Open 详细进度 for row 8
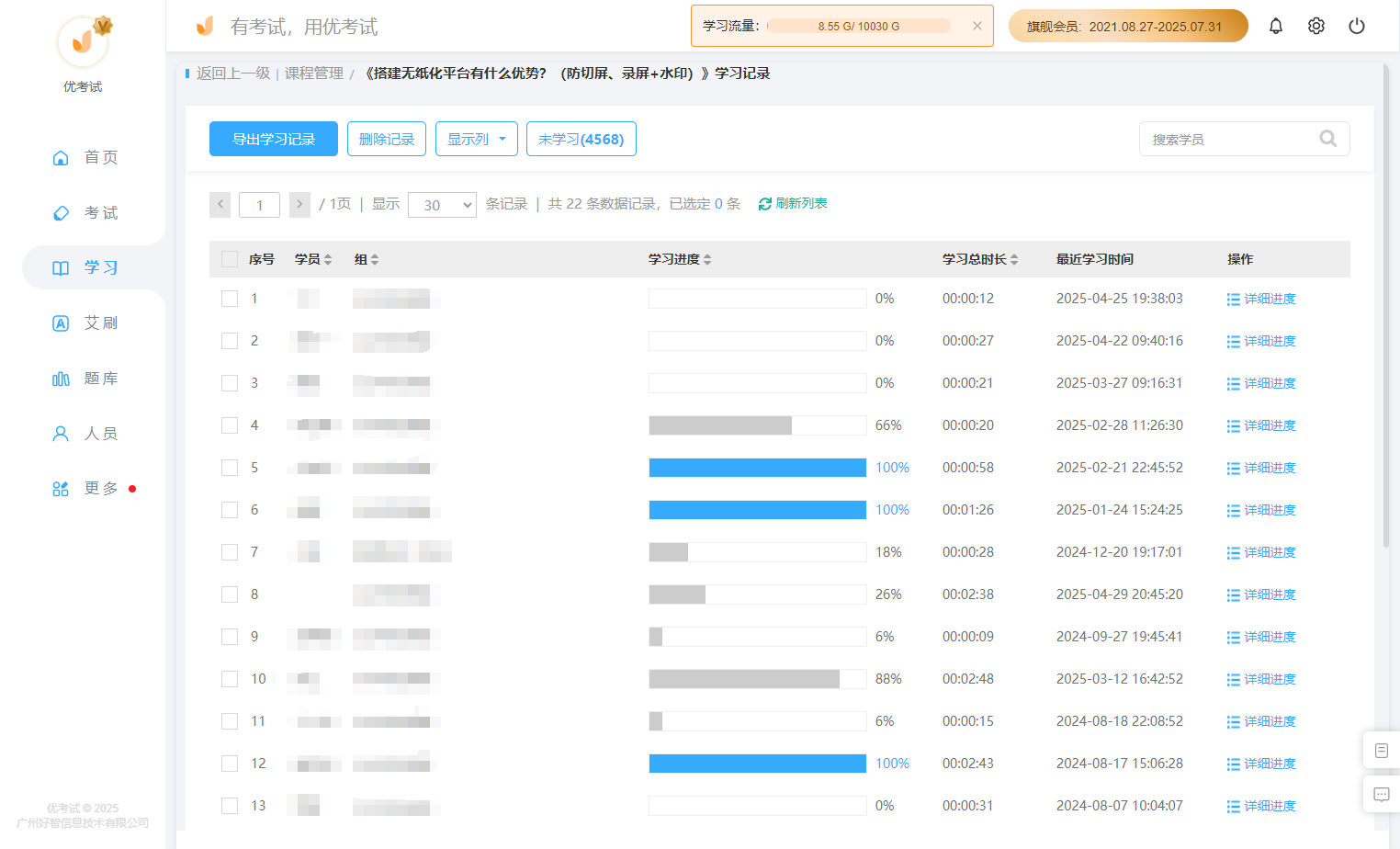Viewport: 1400px width, 849px height. pos(1261,594)
